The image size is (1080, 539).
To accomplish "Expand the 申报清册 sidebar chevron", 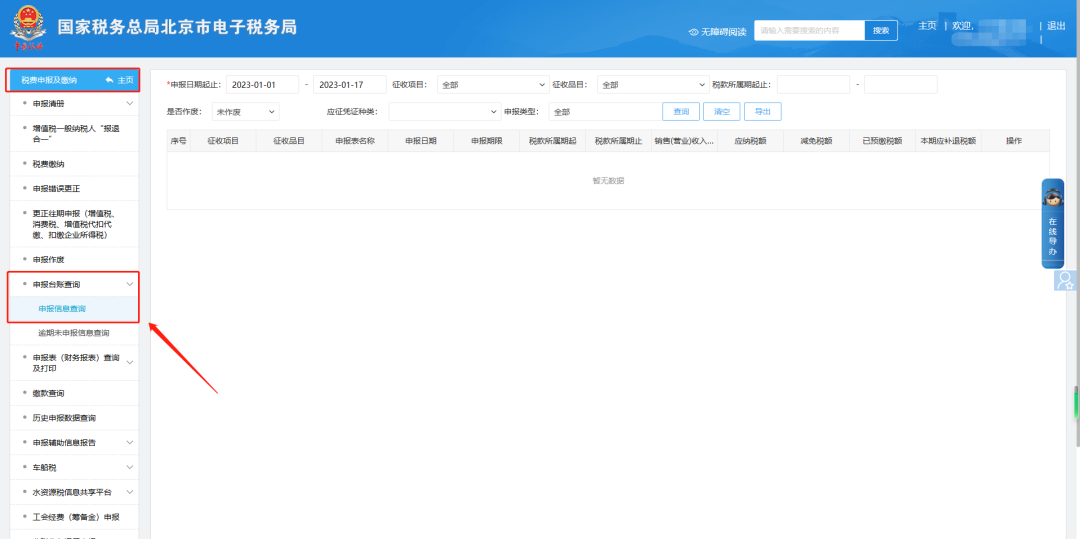I will coord(129,103).
